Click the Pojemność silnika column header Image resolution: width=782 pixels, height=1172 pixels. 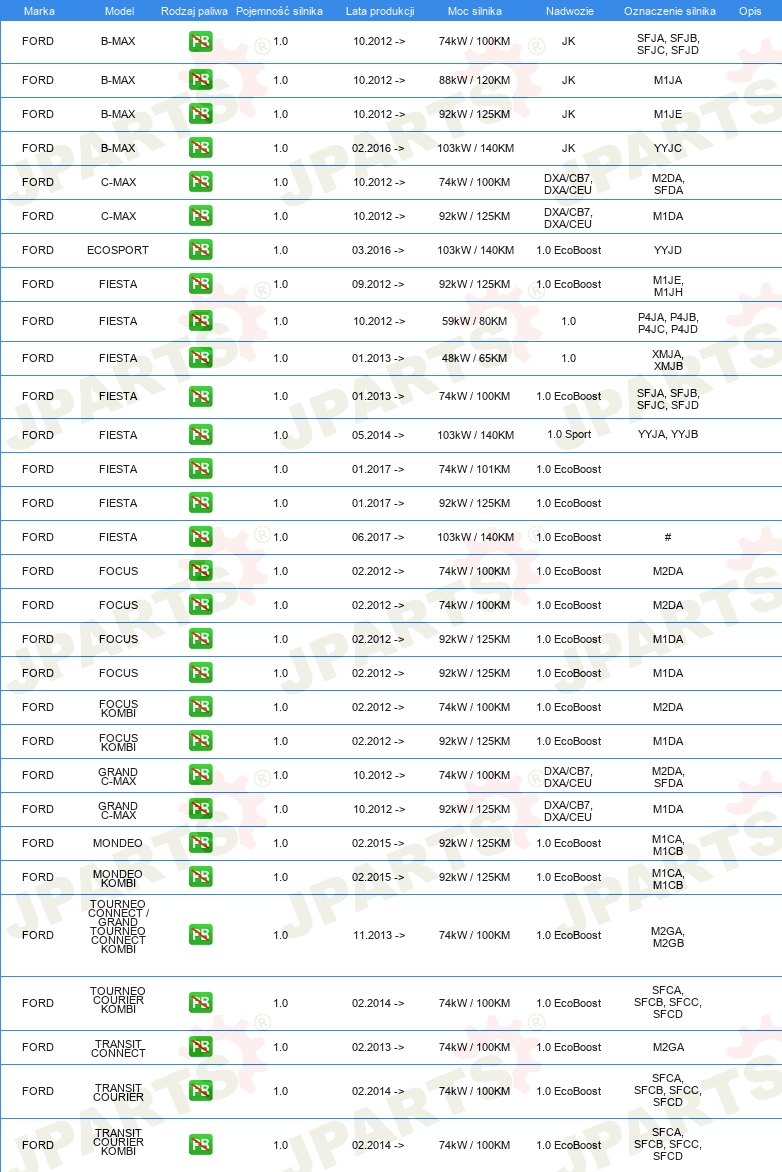(280, 11)
